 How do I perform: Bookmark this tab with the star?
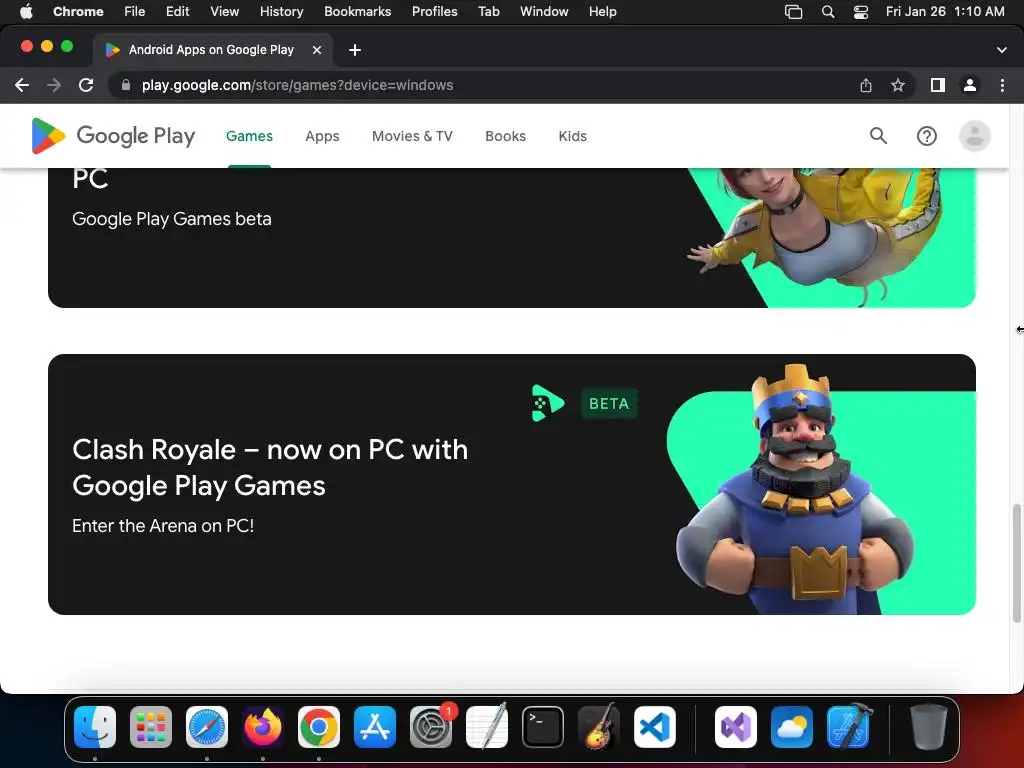898,85
